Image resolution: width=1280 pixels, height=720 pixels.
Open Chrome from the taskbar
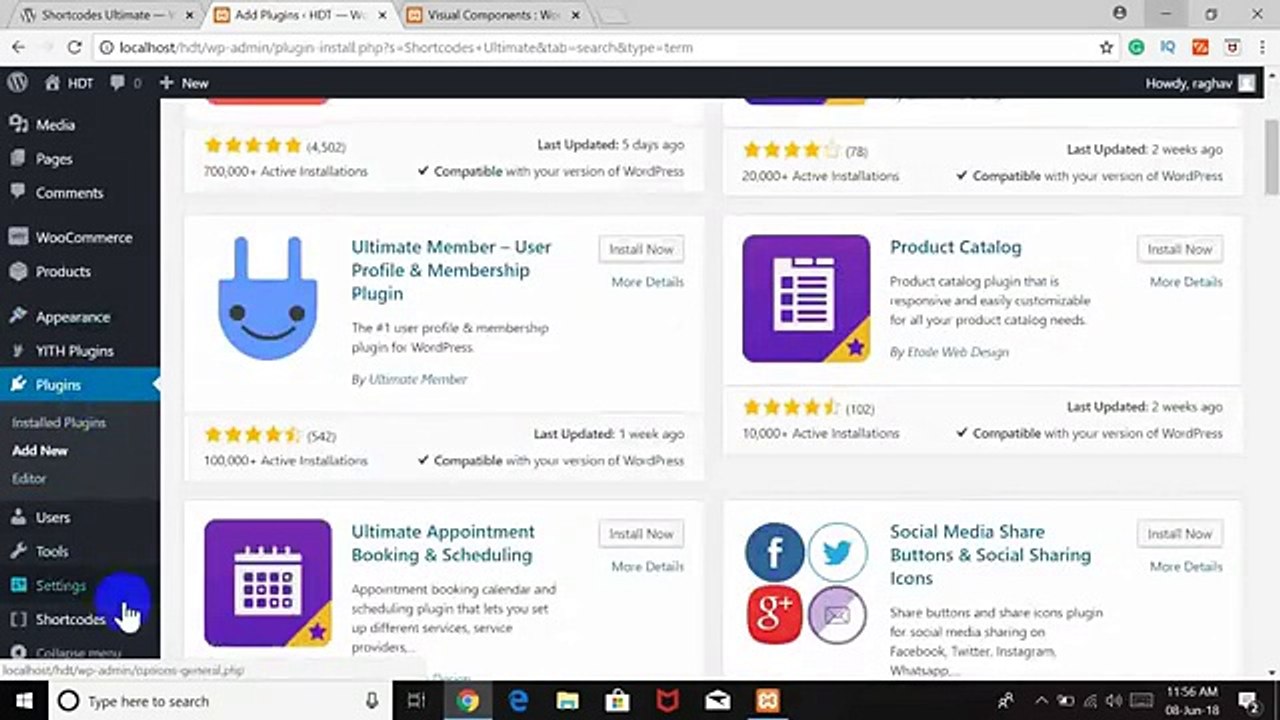(467, 701)
